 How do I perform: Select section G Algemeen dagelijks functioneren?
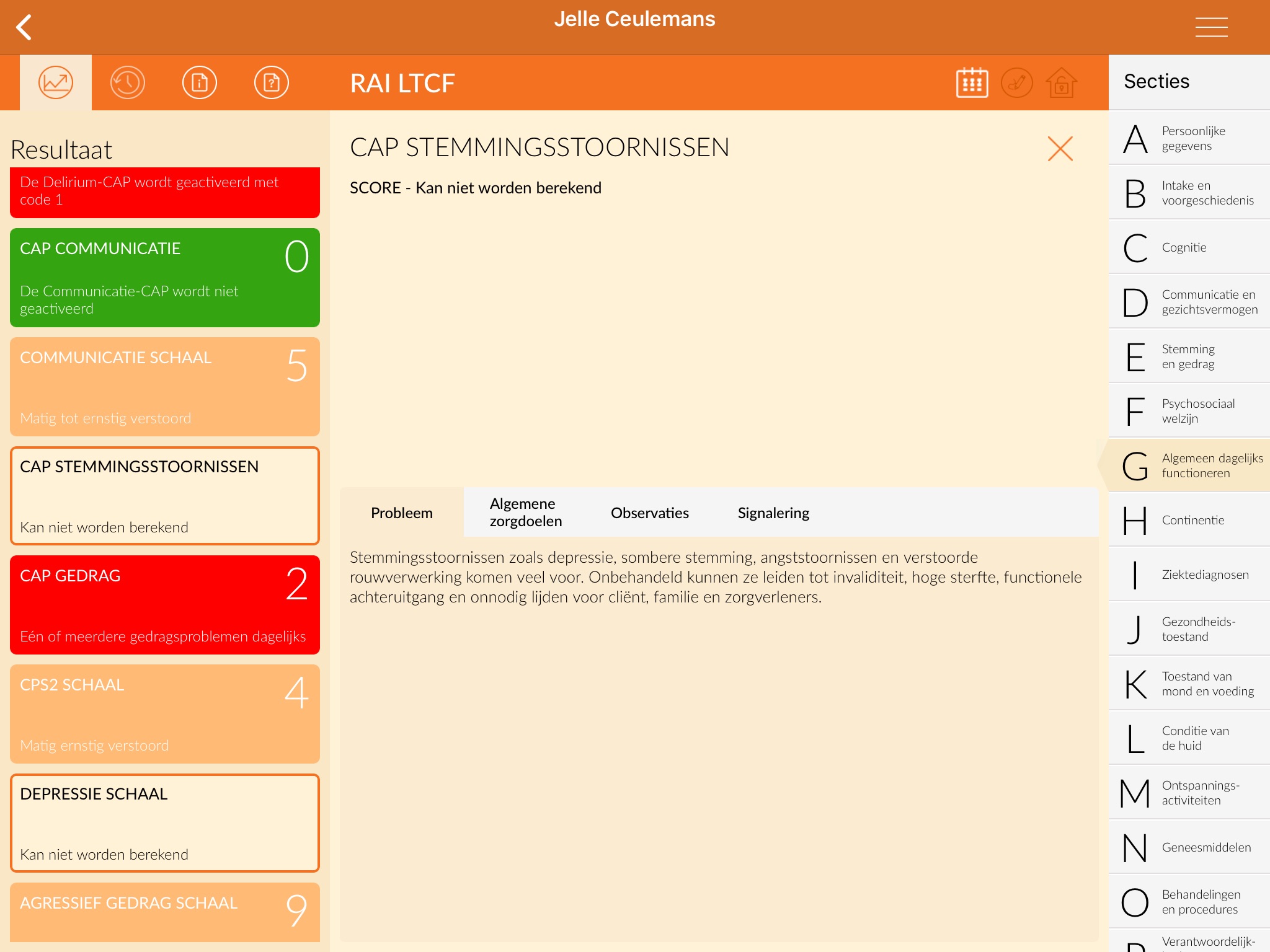point(1189,465)
